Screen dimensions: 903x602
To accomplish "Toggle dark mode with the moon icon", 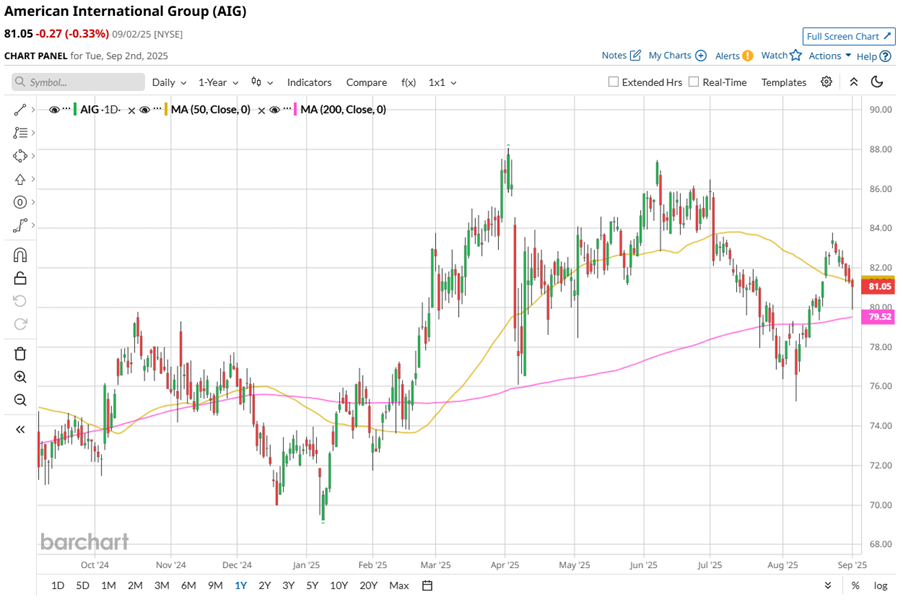I will (877, 82).
